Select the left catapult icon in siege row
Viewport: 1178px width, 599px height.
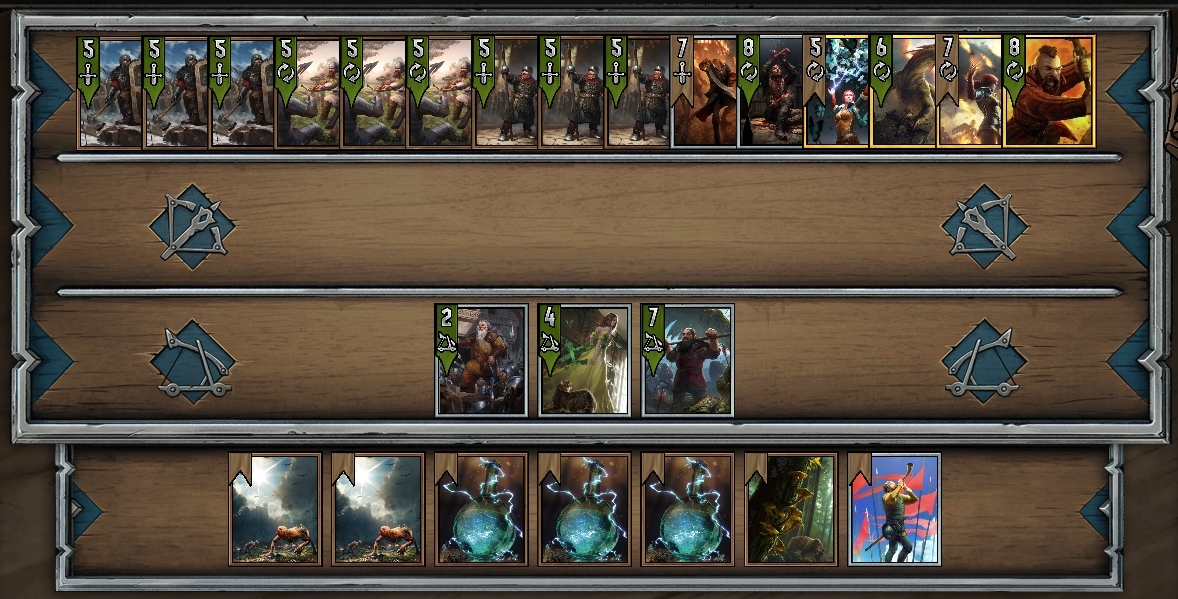click(192, 362)
